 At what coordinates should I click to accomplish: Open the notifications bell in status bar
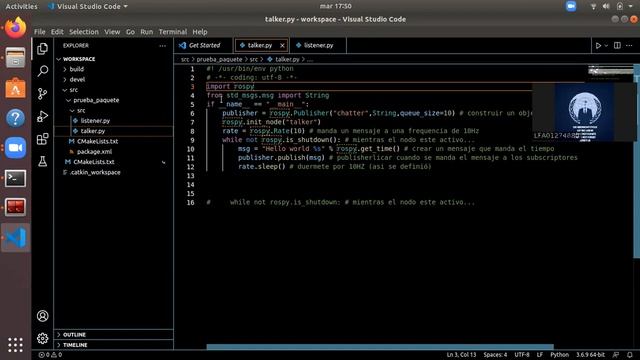630,355
